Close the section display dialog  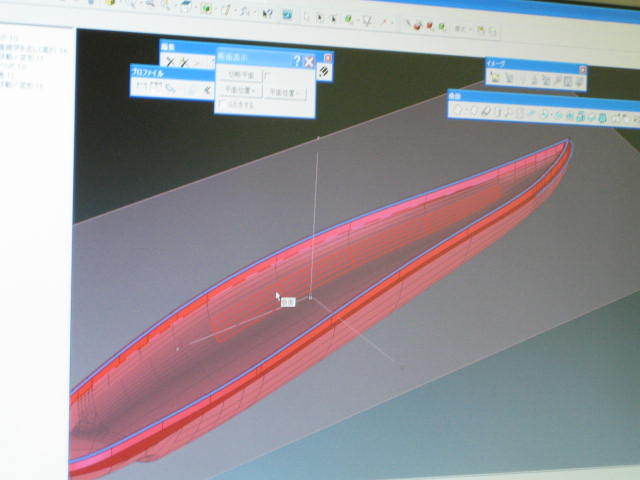(x=309, y=62)
